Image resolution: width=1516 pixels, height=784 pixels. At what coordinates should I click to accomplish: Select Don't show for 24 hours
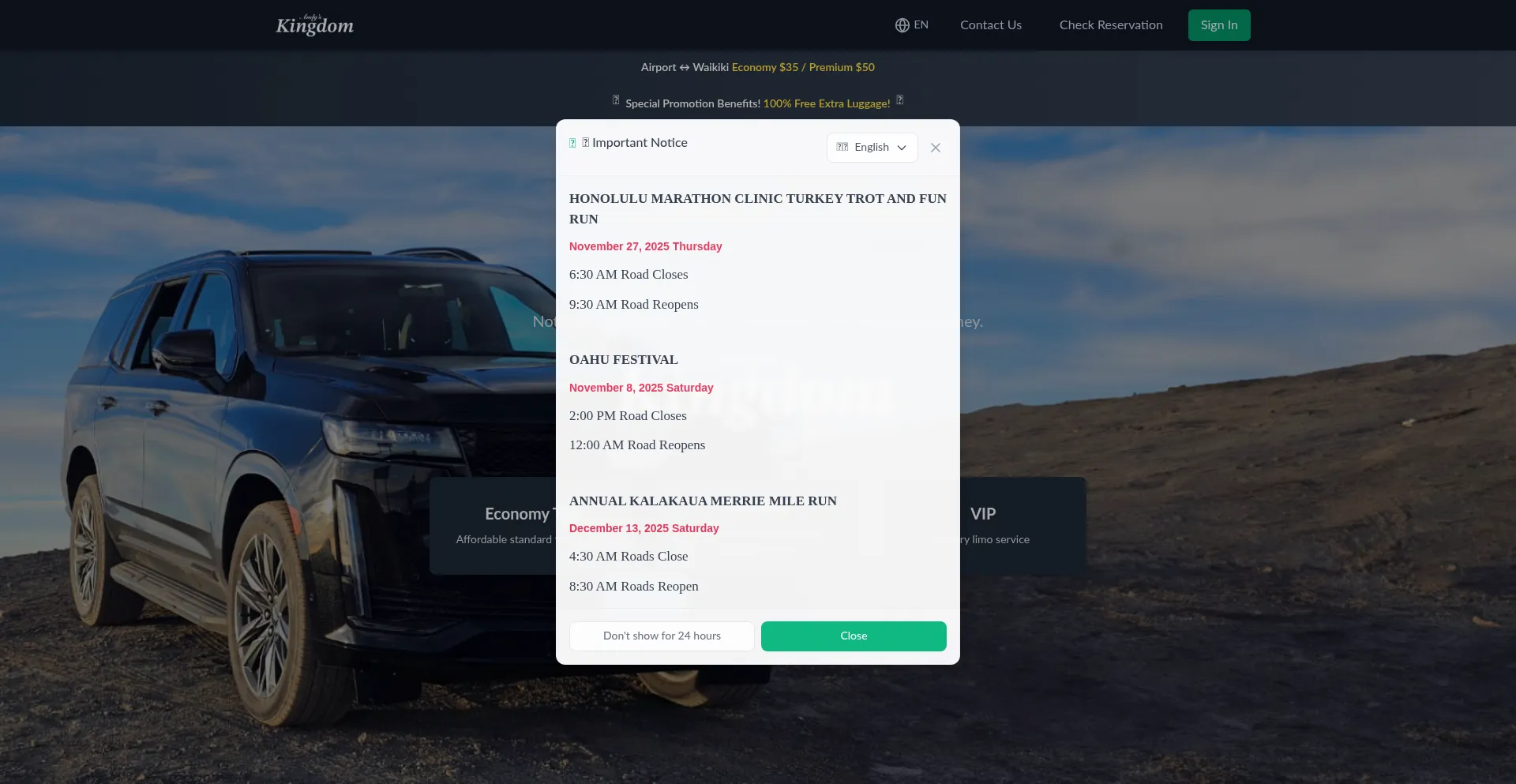point(662,636)
